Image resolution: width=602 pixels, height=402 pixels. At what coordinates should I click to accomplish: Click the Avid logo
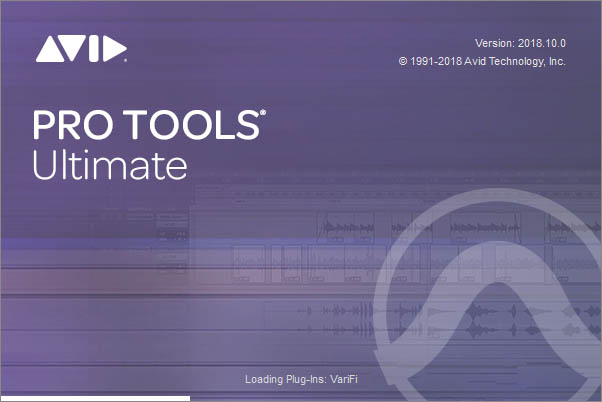tap(81, 49)
